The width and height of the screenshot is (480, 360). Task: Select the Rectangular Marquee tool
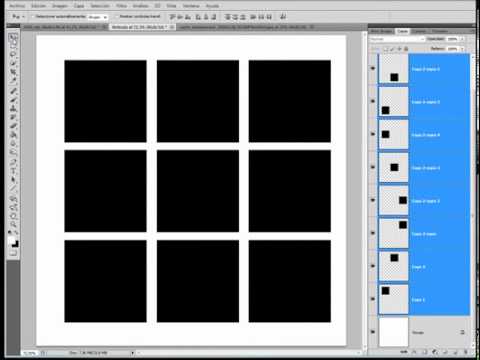pos(13,45)
